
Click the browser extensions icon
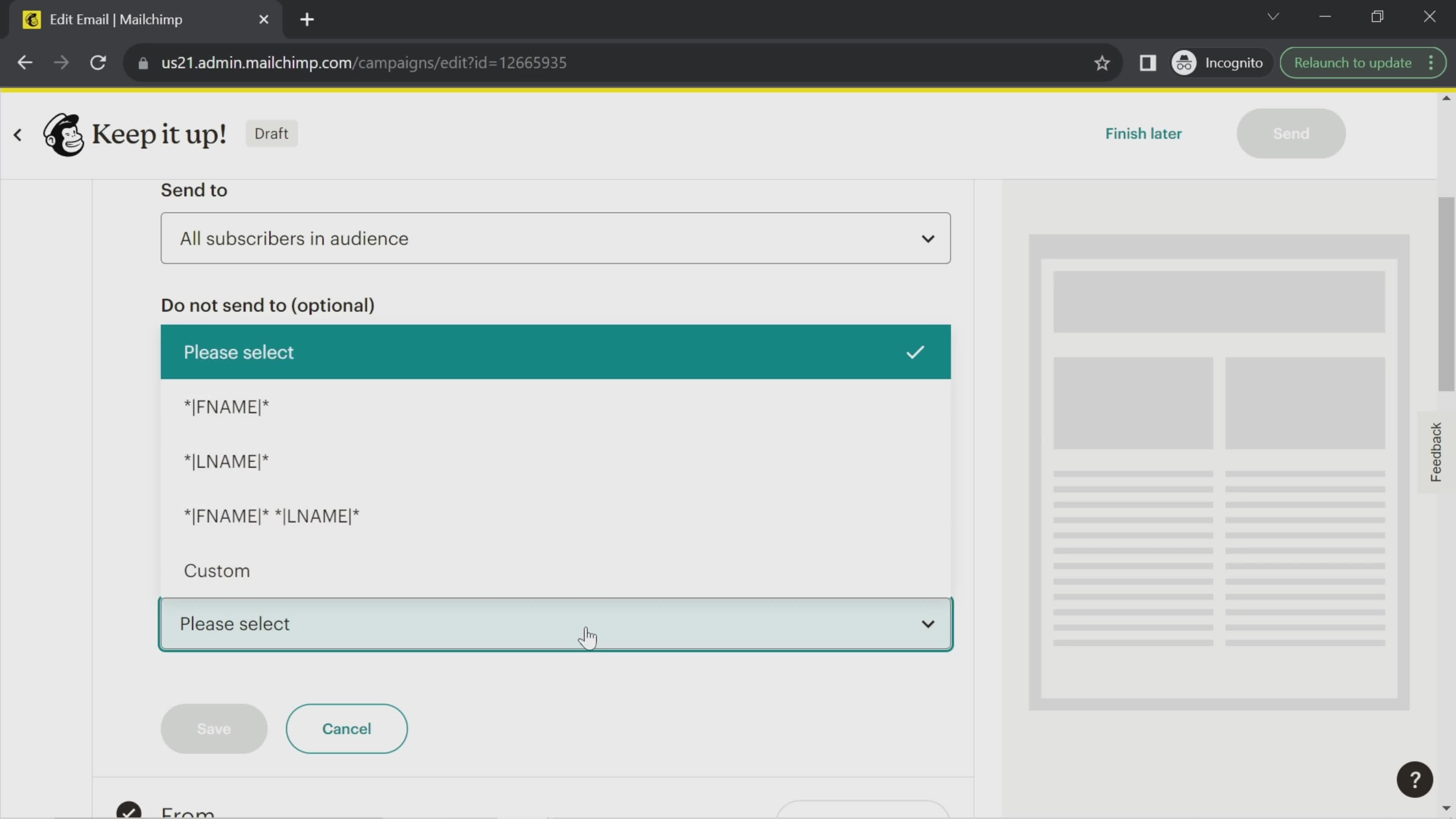point(1149,62)
